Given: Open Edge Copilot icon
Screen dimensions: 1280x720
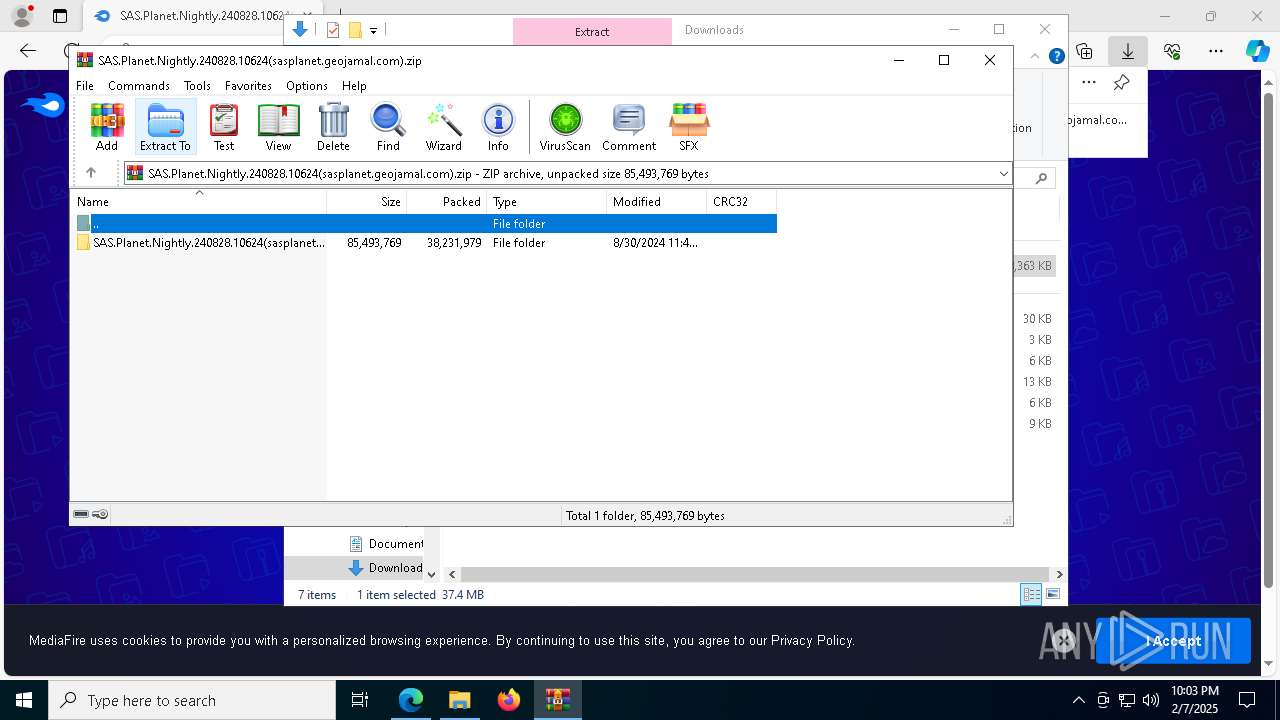Looking at the screenshot, I should point(1257,51).
